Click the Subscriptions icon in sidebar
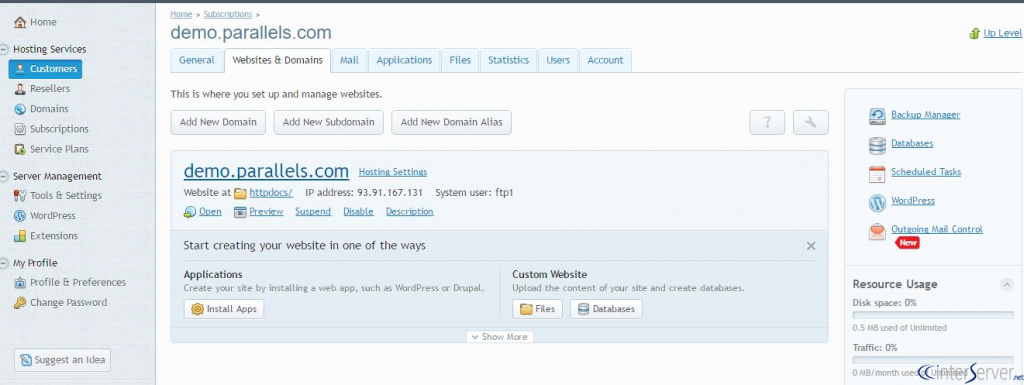This screenshot has width=1024, height=385. (20, 129)
